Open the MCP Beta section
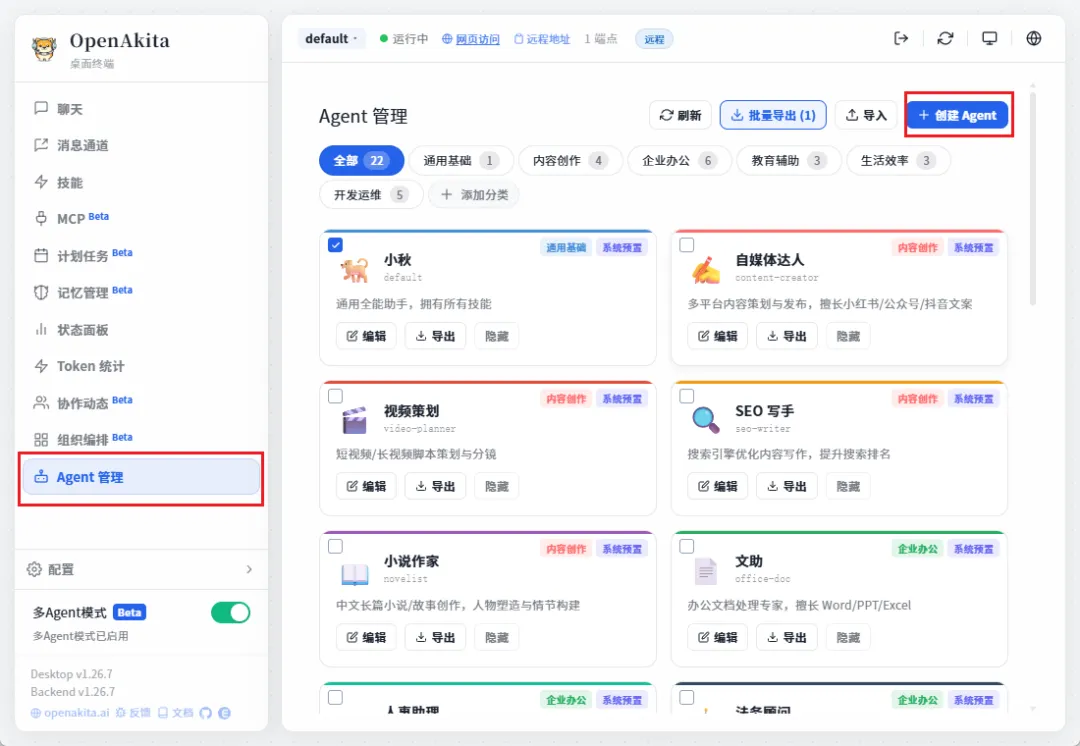 tap(141, 218)
